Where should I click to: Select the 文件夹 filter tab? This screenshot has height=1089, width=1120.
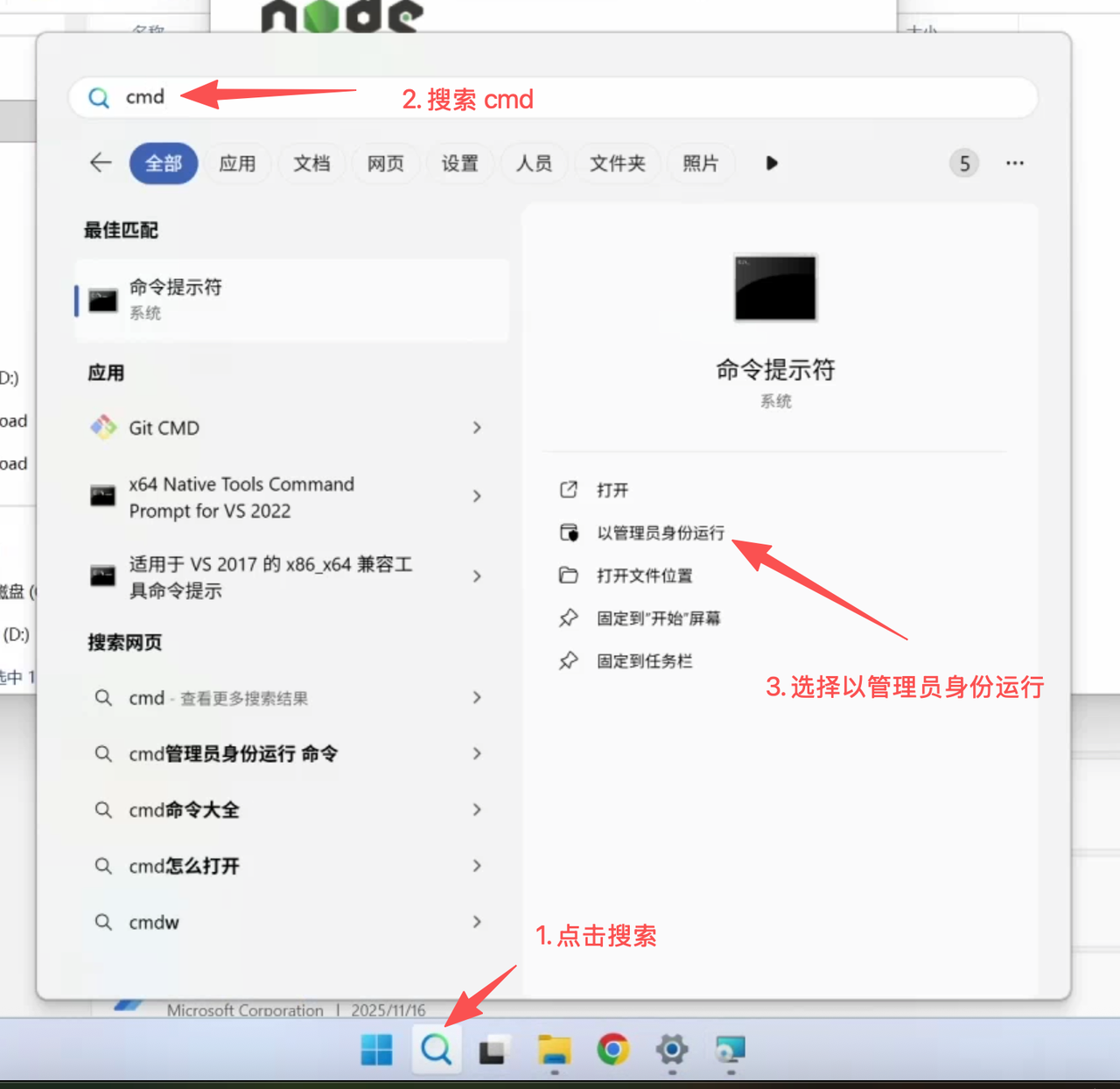coord(617,164)
